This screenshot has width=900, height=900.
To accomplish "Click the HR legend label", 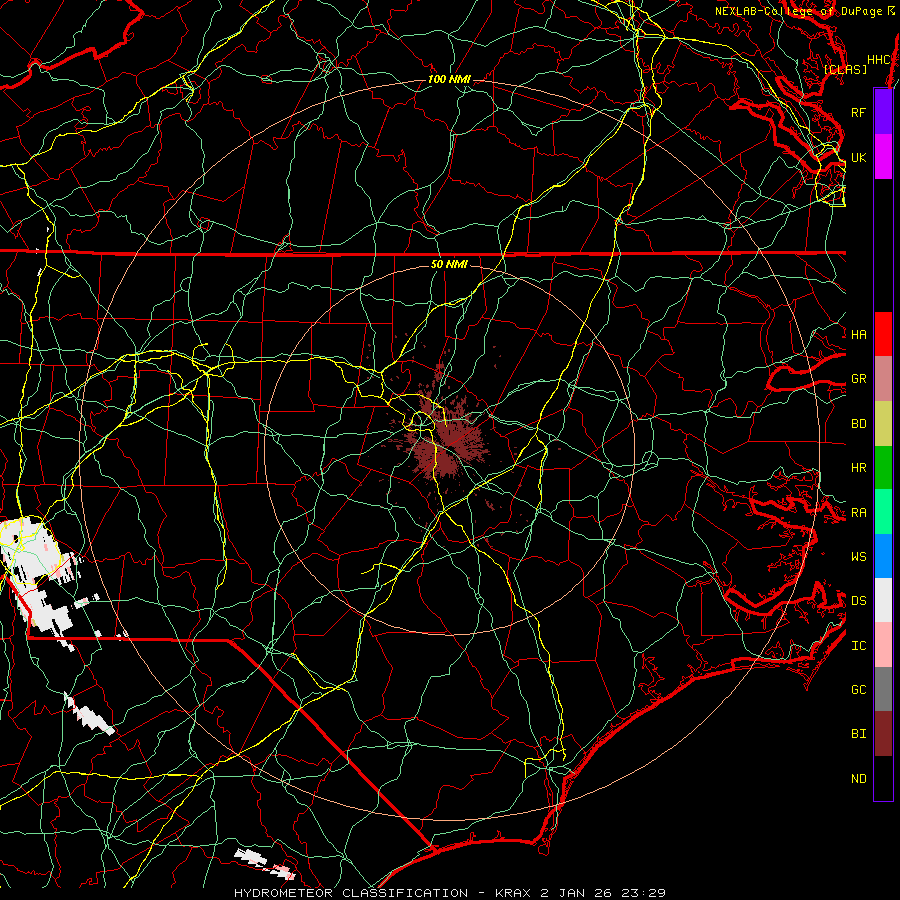I will coord(858,468).
